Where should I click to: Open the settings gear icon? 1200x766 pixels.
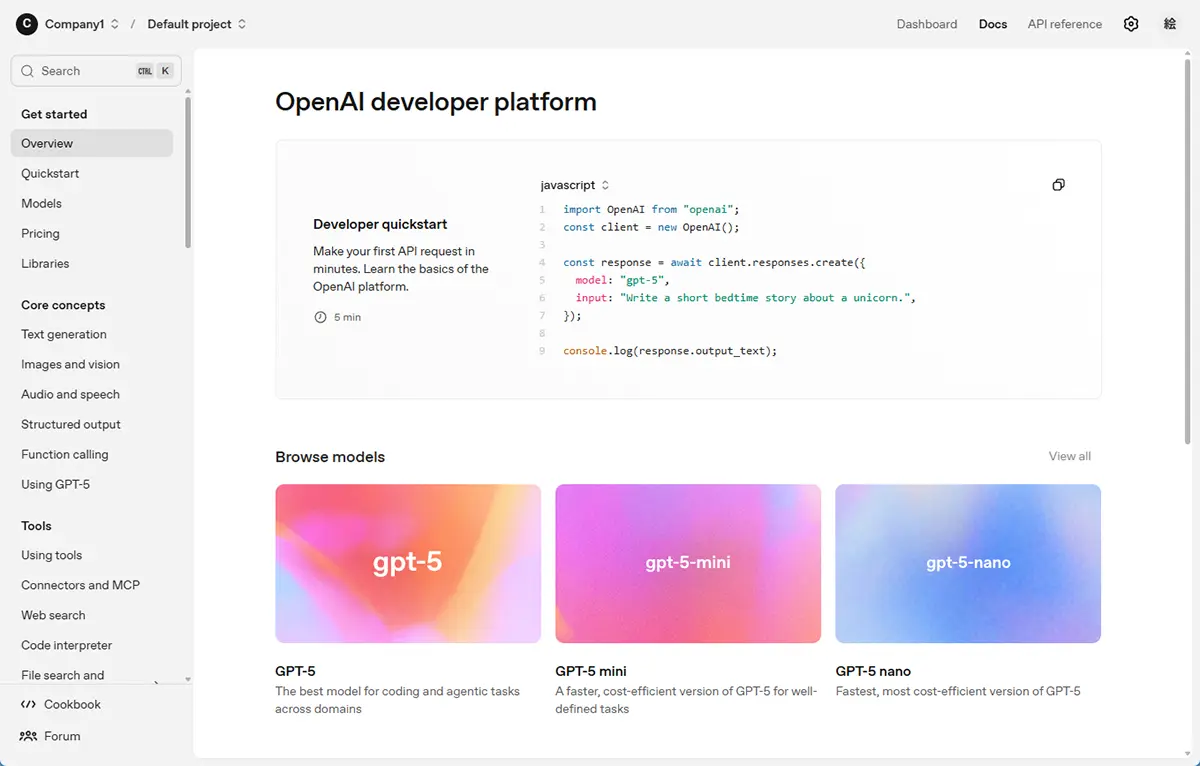click(1131, 24)
